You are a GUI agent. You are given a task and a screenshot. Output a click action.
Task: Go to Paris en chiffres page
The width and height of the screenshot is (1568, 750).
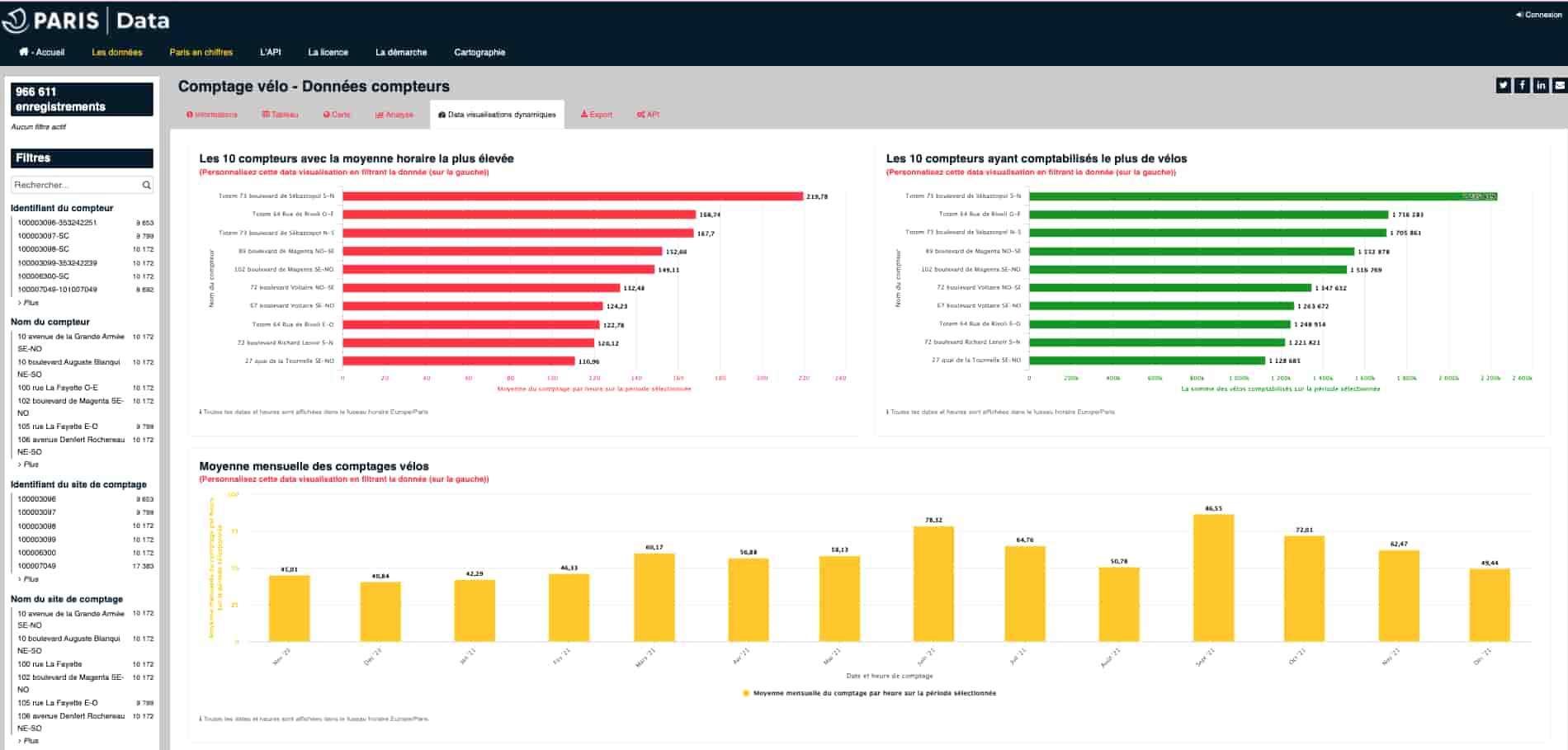[201, 52]
